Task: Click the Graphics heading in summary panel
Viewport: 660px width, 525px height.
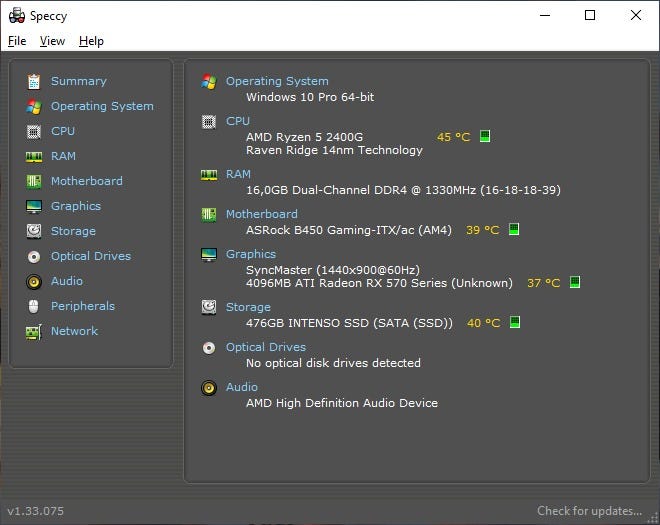Action: [x=251, y=254]
